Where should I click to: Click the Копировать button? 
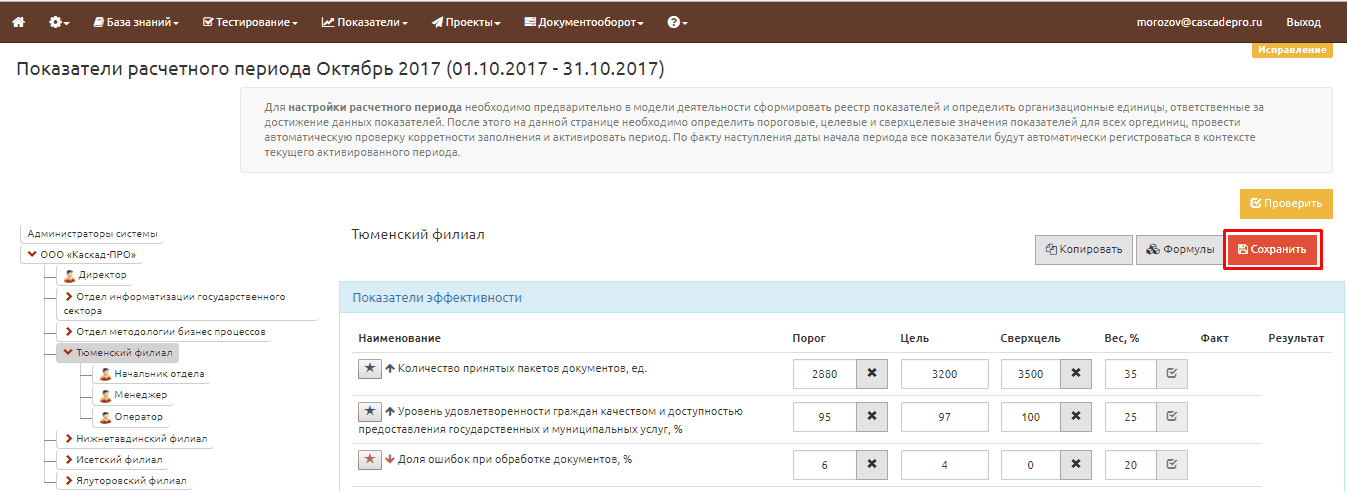tap(1083, 250)
